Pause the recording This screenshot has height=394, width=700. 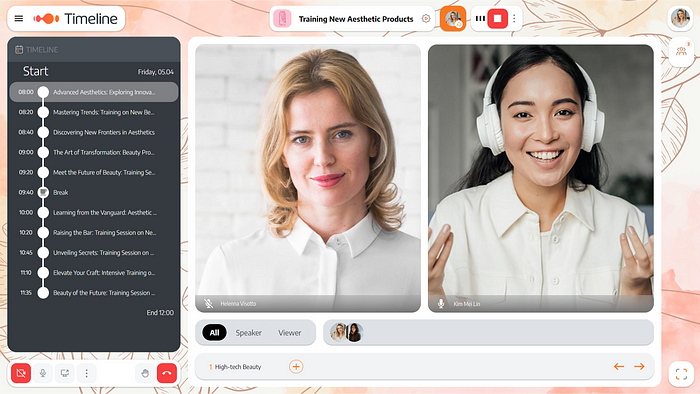[480, 19]
